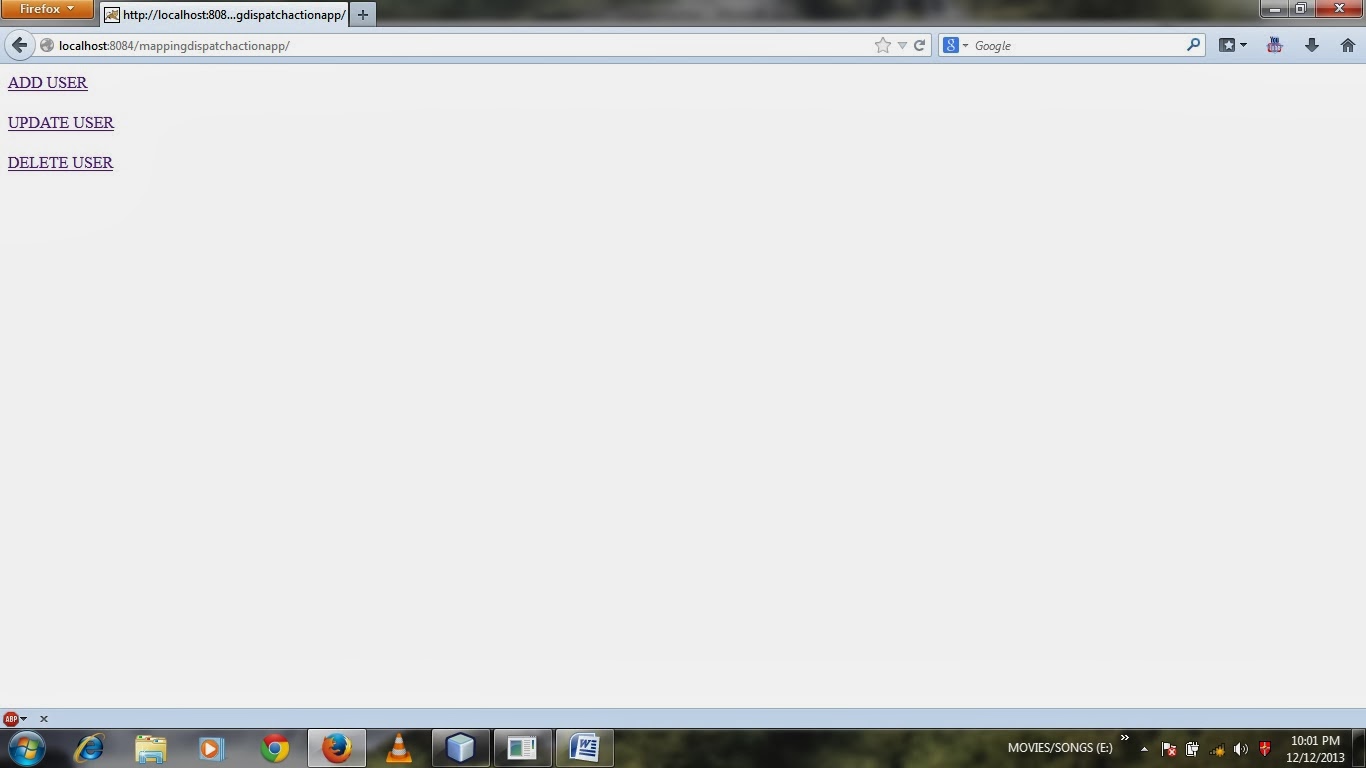Go back with the back arrow
Image resolution: width=1366 pixels, height=768 pixels.
pos(19,45)
